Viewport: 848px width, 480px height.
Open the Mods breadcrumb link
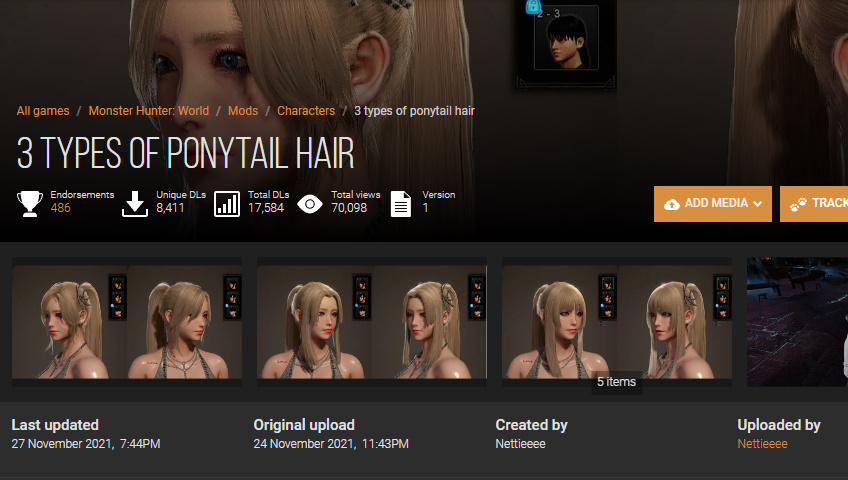243,111
